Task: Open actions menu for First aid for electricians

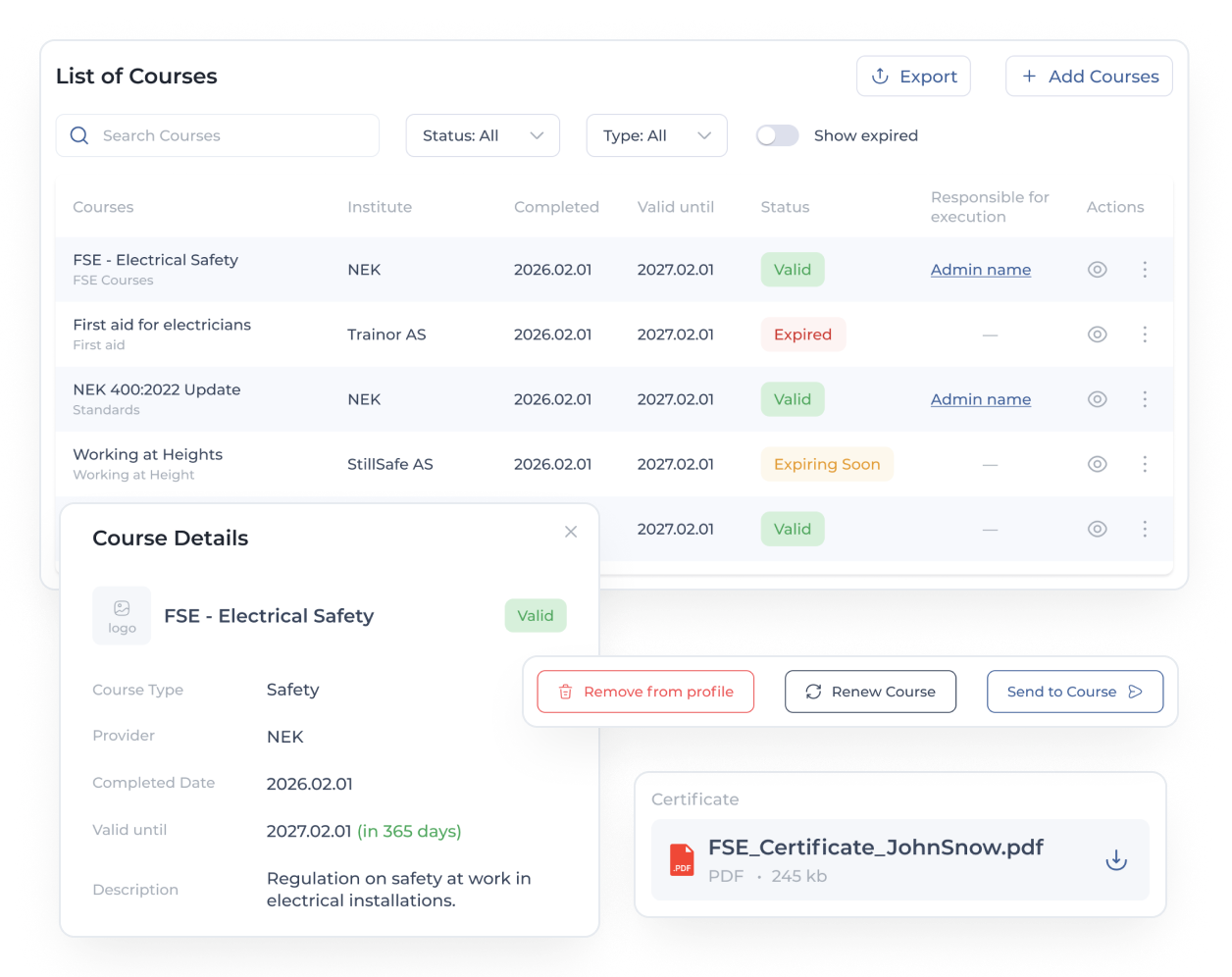Action: 1145,334
